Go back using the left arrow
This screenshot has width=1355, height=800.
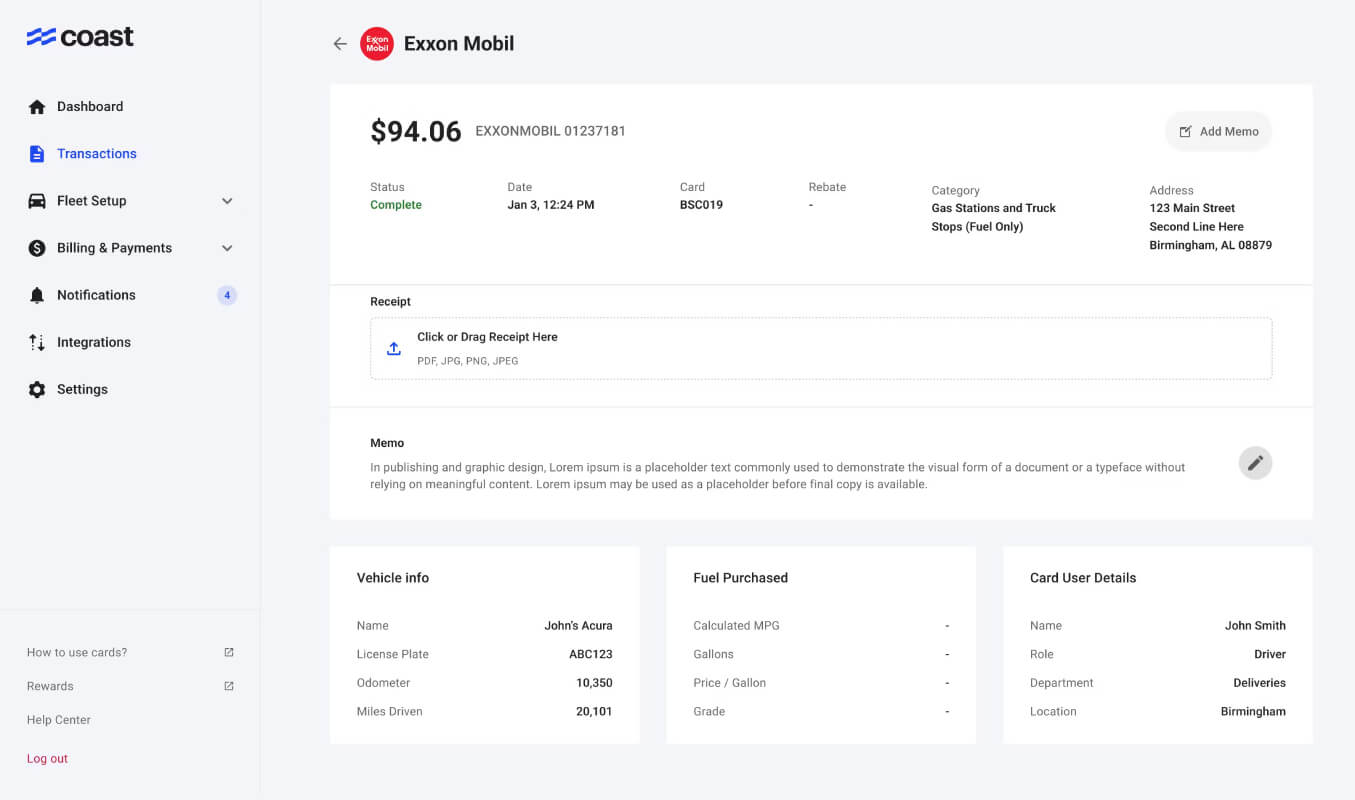340,44
